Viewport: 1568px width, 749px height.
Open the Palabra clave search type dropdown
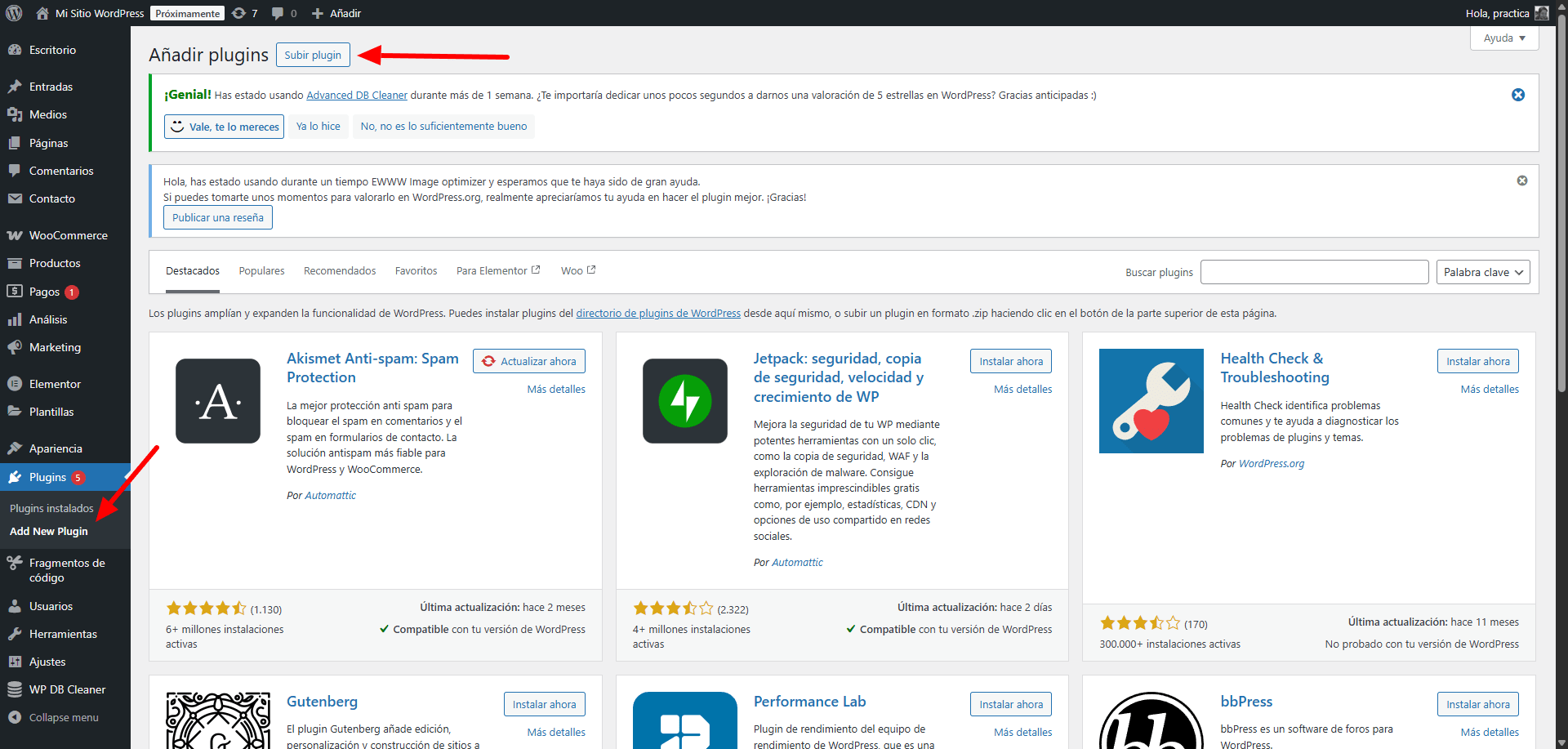[1483, 272]
